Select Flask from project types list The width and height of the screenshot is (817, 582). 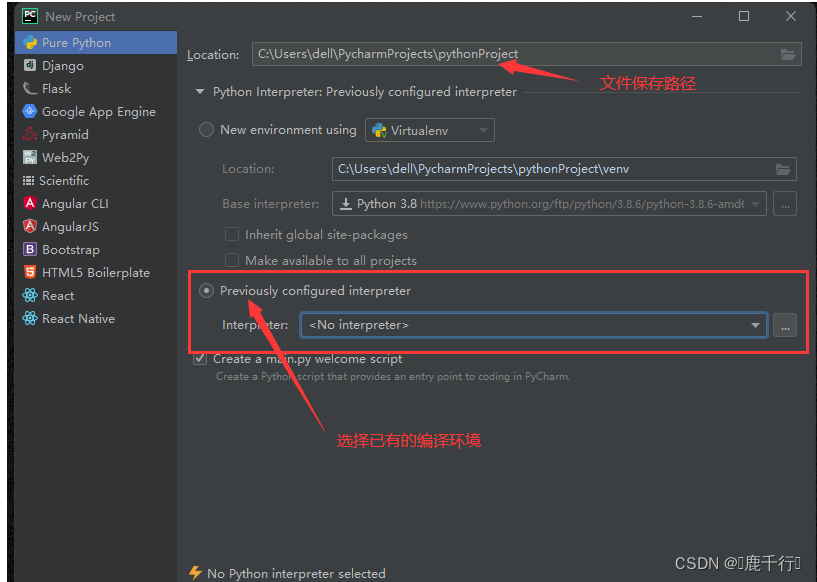point(96,89)
